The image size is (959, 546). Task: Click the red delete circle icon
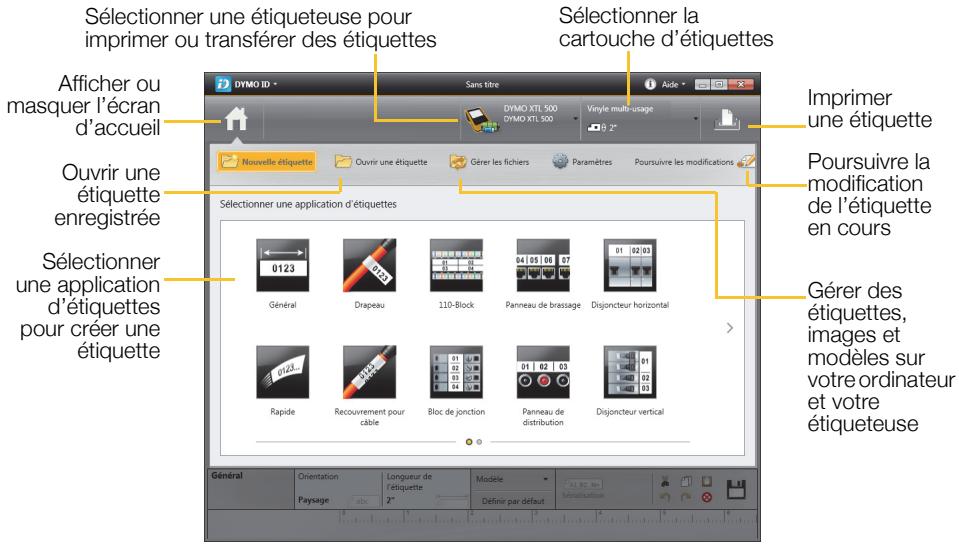707,498
